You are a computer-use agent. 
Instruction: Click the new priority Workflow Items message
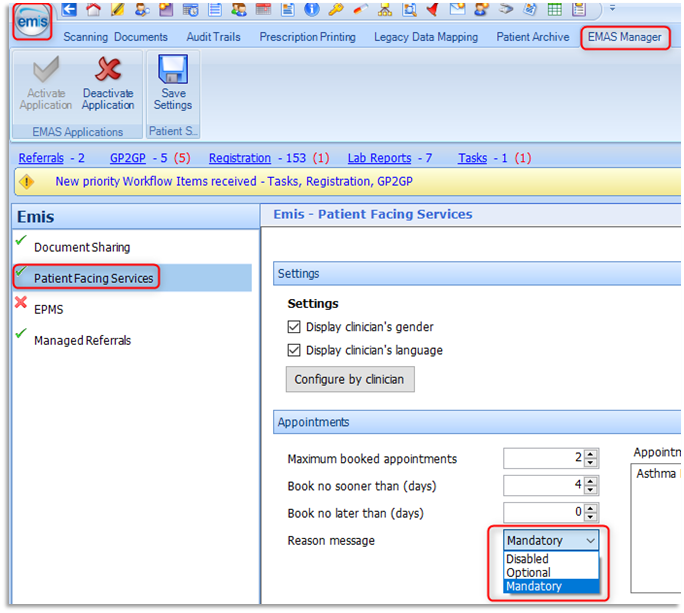click(x=234, y=182)
